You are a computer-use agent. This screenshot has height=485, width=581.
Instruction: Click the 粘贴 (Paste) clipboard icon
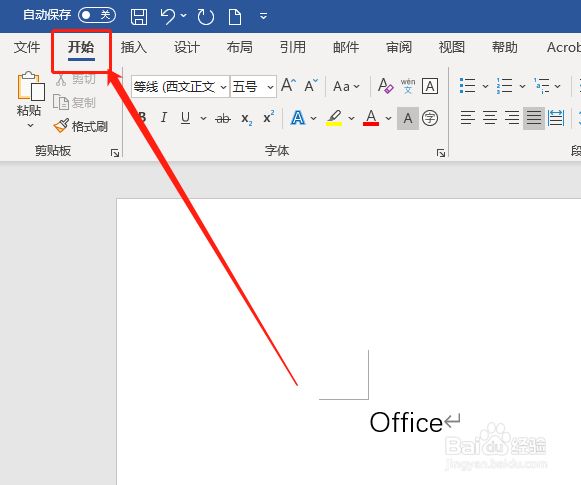pyautogui.click(x=31, y=86)
